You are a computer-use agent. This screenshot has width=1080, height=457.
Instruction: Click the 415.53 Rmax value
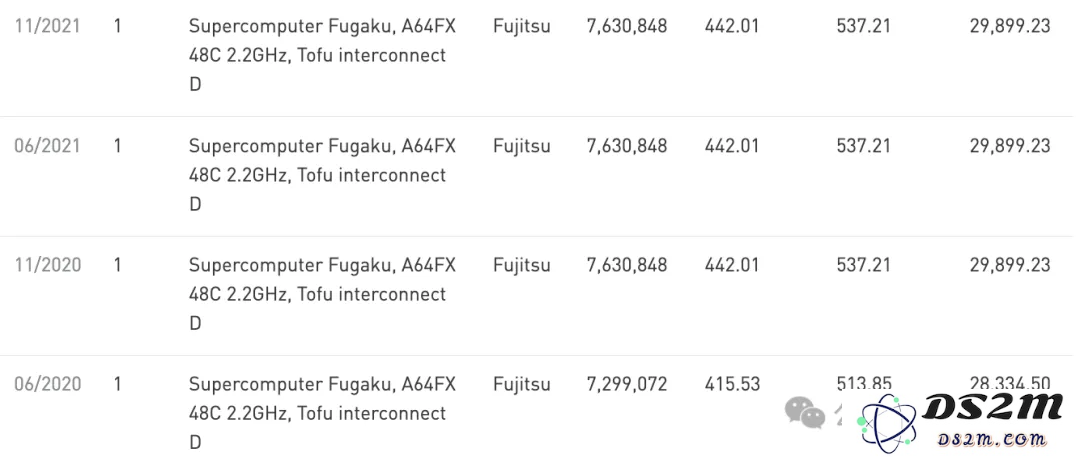[x=732, y=384]
